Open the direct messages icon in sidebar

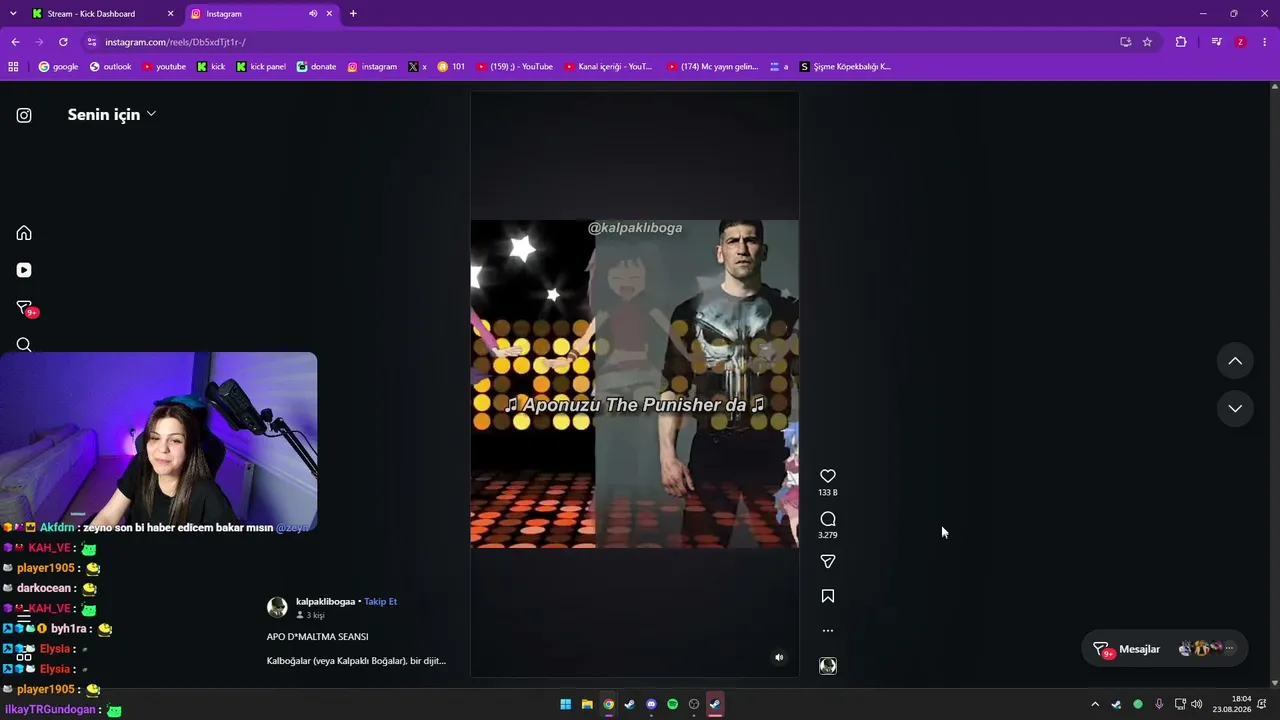click(x=25, y=308)
